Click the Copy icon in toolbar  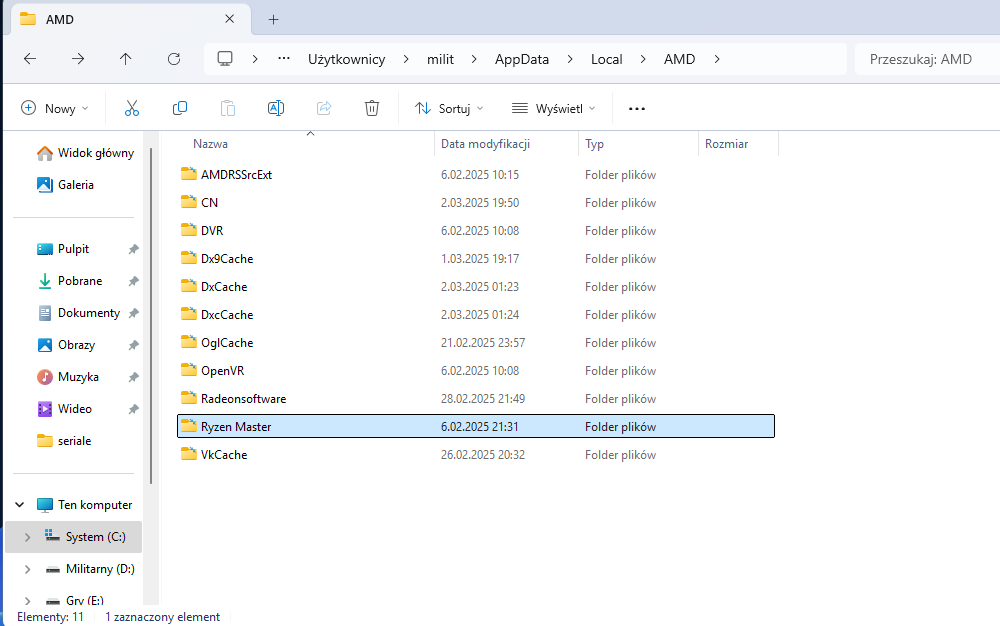click(180, 108)
